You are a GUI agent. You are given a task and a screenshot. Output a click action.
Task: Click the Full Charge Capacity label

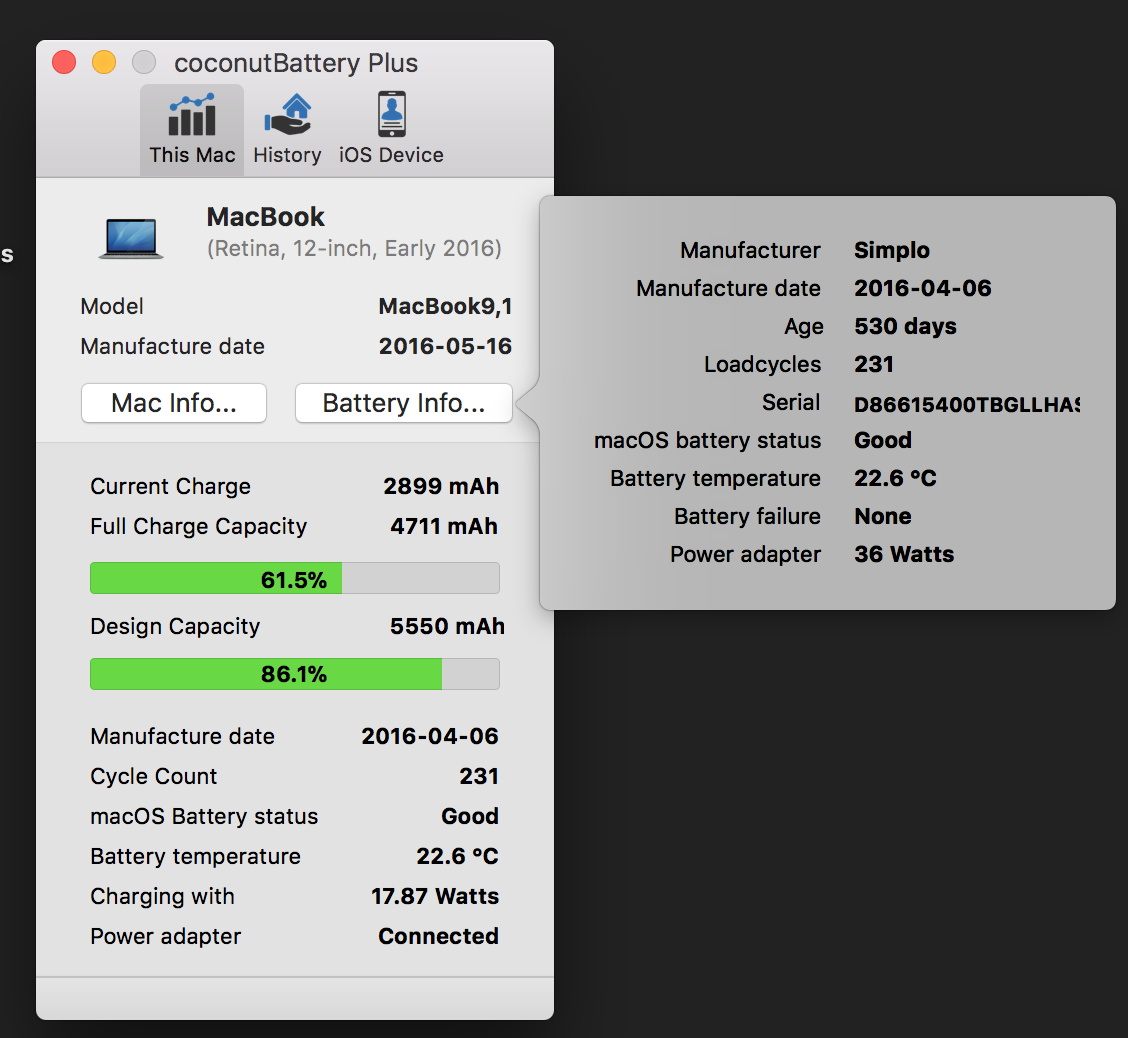199,527
